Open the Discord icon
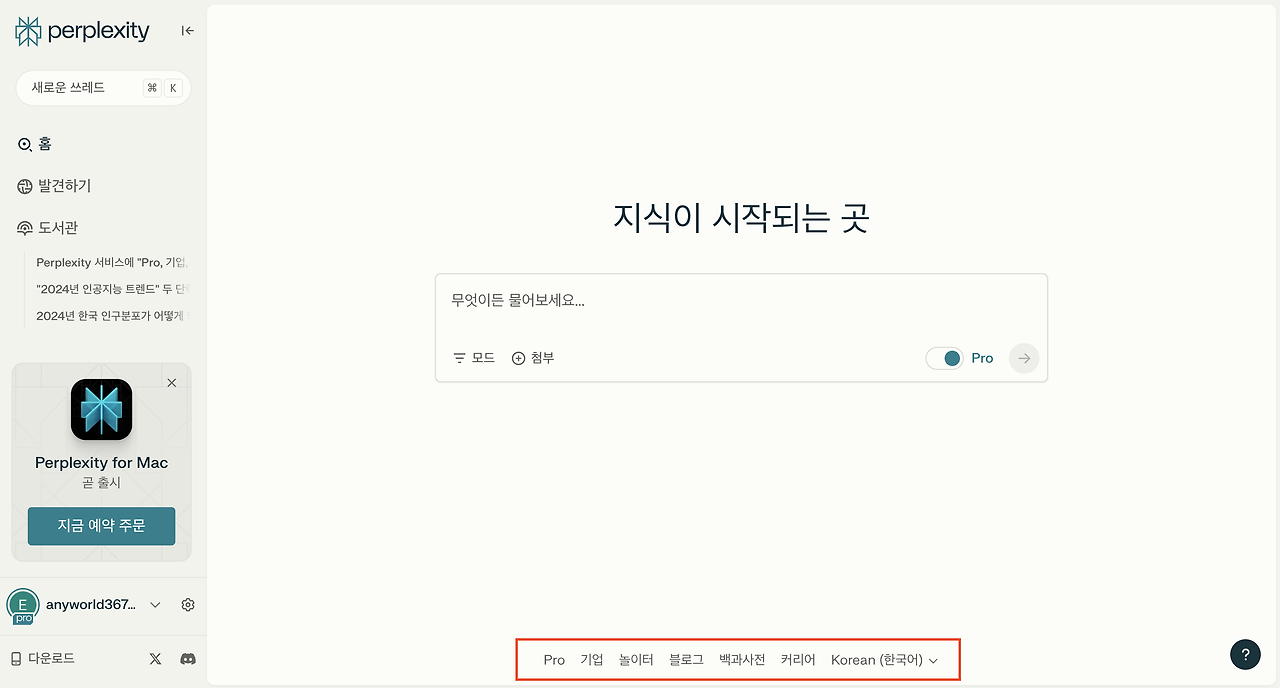The width and height of the screenshot is (1280, 688). click(x=187, y=659)
